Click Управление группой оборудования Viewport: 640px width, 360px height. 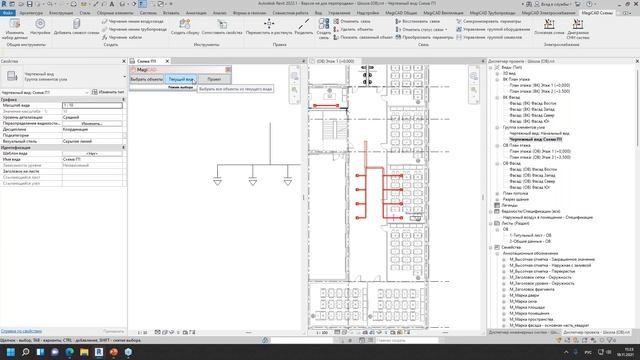pos(493,29)
